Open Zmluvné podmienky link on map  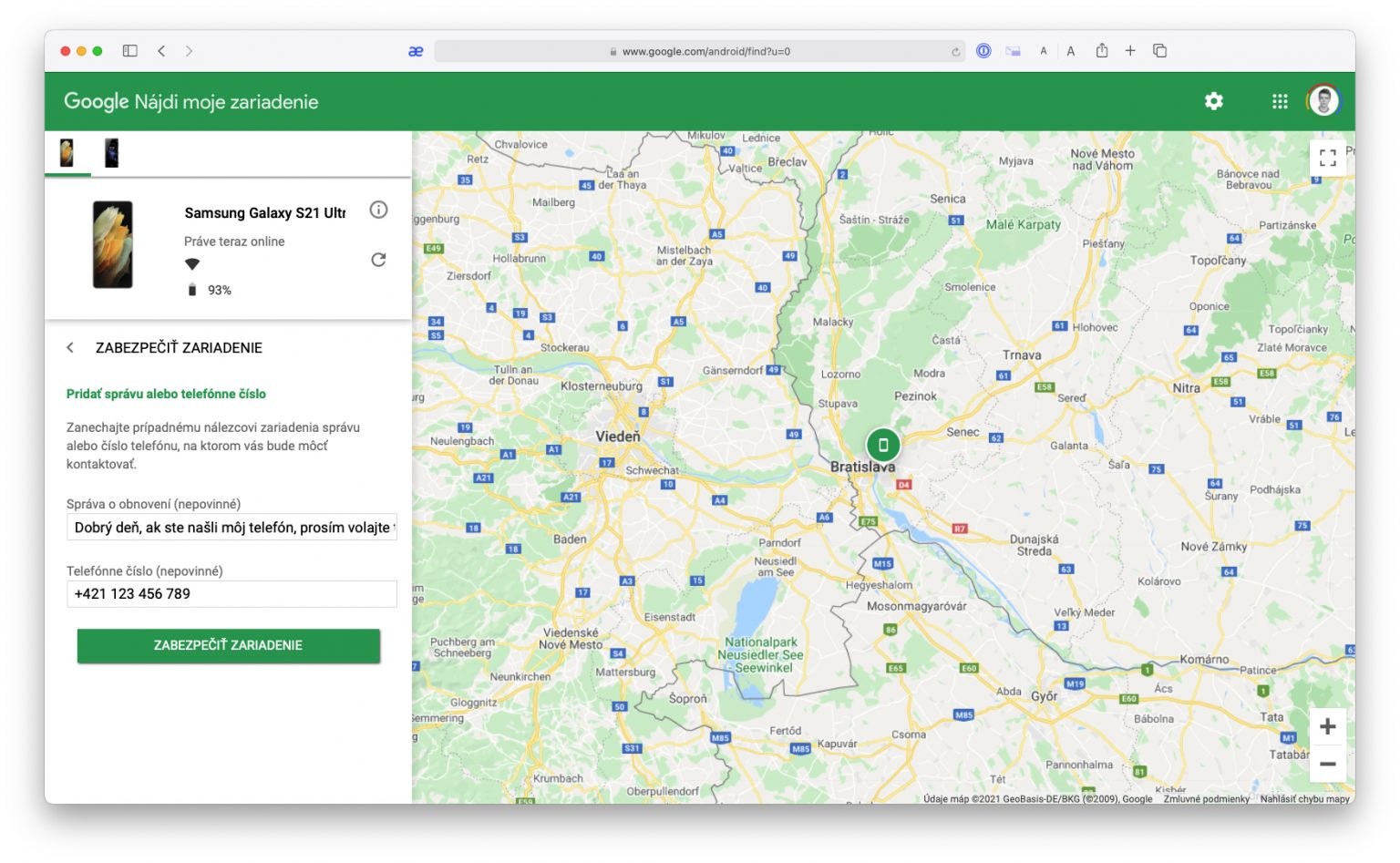[1206, 799]
